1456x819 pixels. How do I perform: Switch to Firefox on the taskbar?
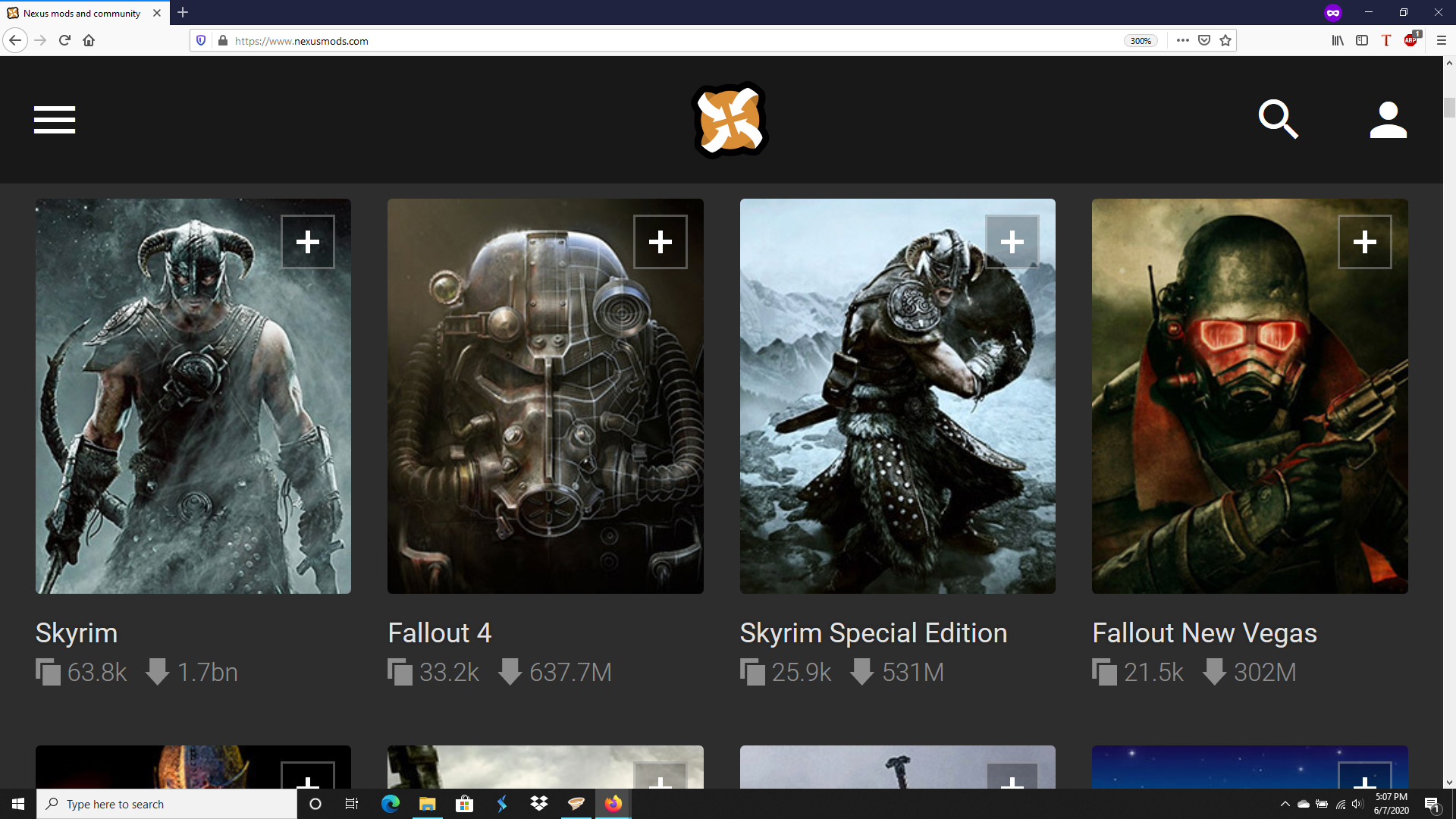(x=613, y=804)
